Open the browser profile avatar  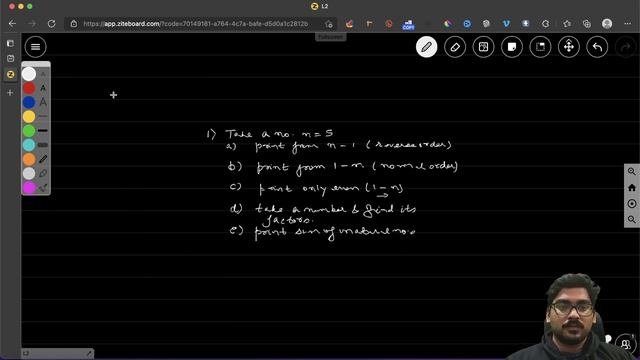(607, 24)
